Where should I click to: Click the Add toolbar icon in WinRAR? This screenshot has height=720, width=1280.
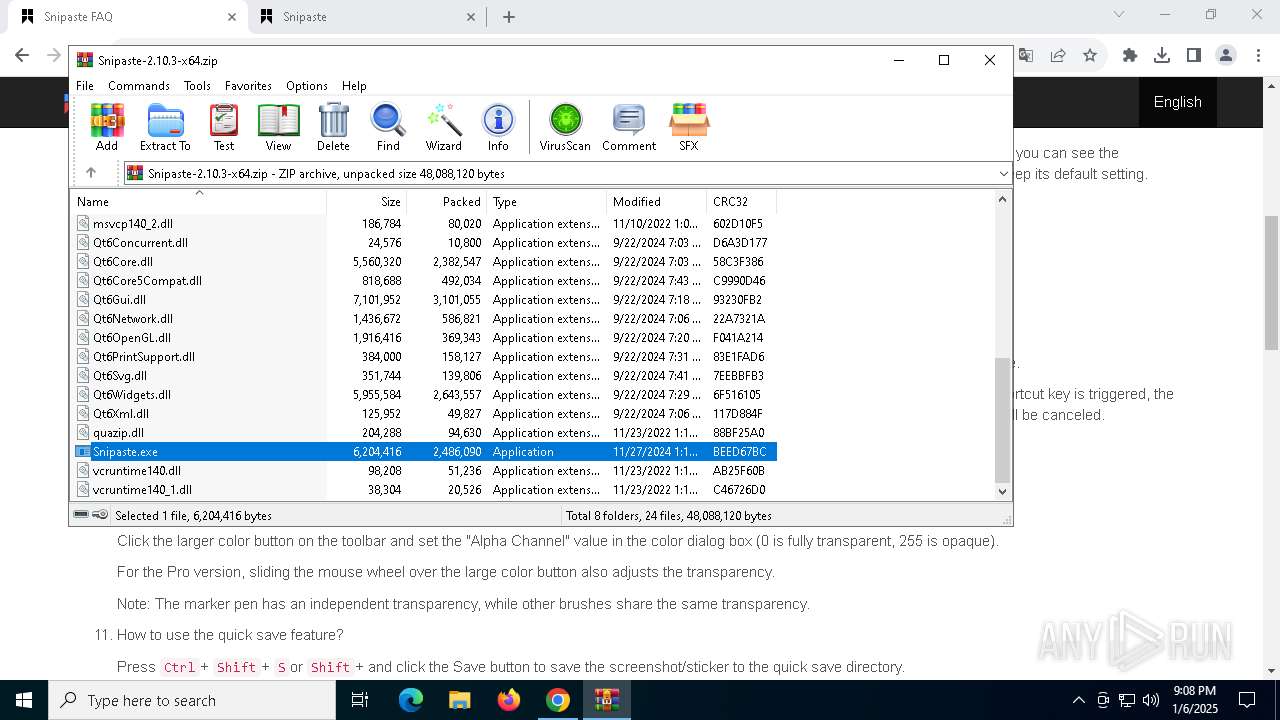pos(107,127)
